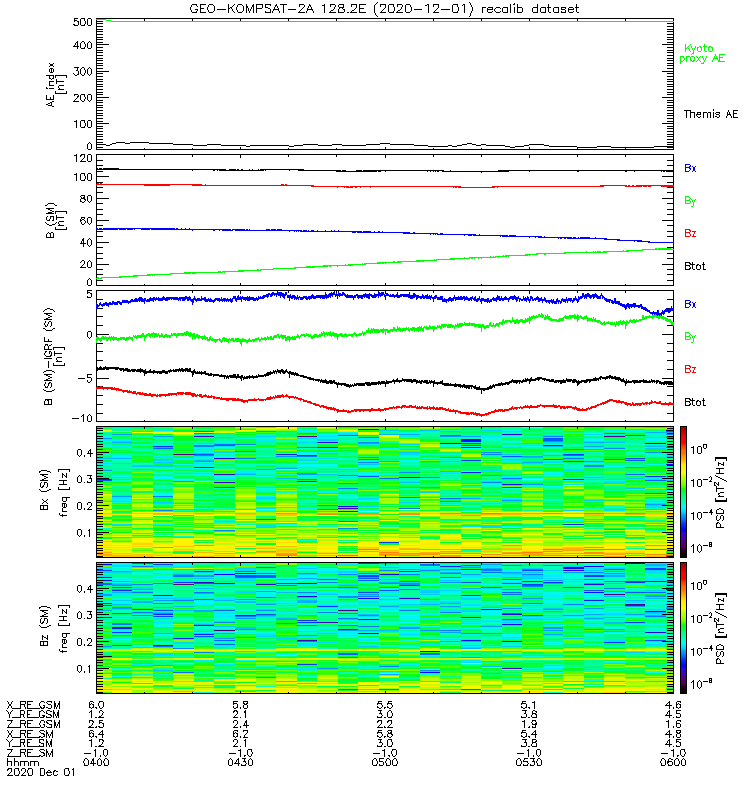
Task: Select the Themis AE legend label
Action: 711,114
